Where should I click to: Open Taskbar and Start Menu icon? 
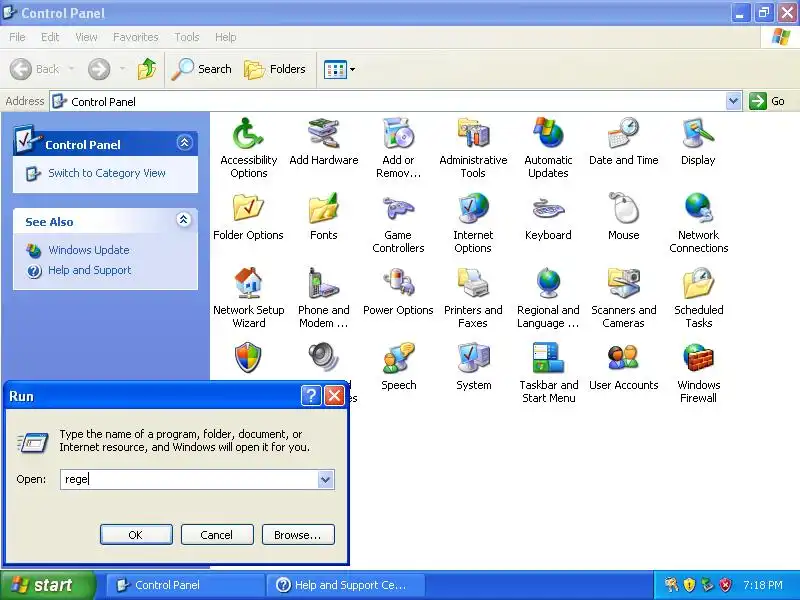[548, 359]
